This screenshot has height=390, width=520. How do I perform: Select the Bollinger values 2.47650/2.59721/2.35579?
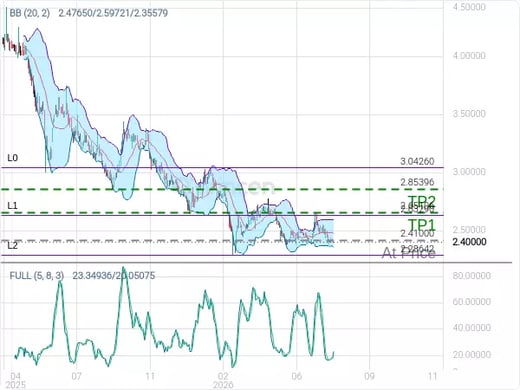pyautogui.click(x=113, y=13)
